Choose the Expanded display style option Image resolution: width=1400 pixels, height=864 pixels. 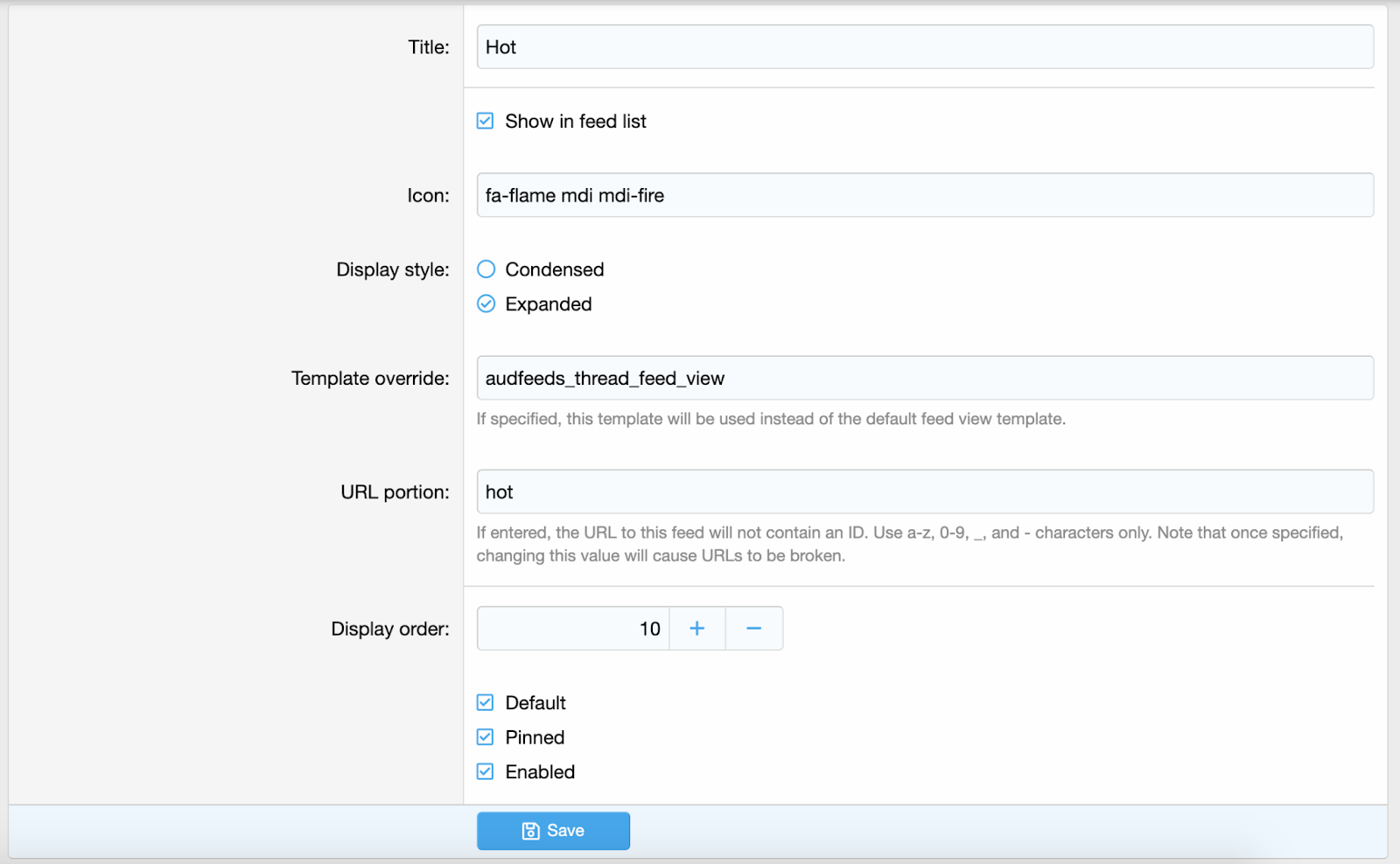486,304
